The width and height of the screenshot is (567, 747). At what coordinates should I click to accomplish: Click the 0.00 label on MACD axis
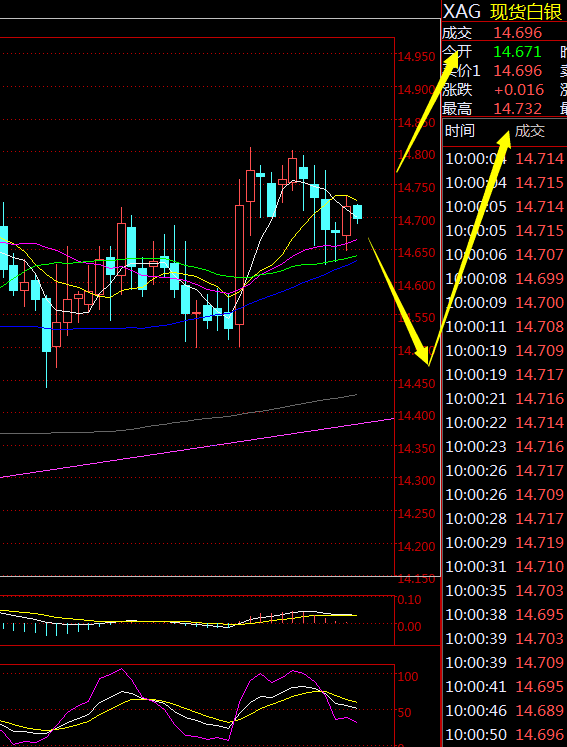(409, 626)
